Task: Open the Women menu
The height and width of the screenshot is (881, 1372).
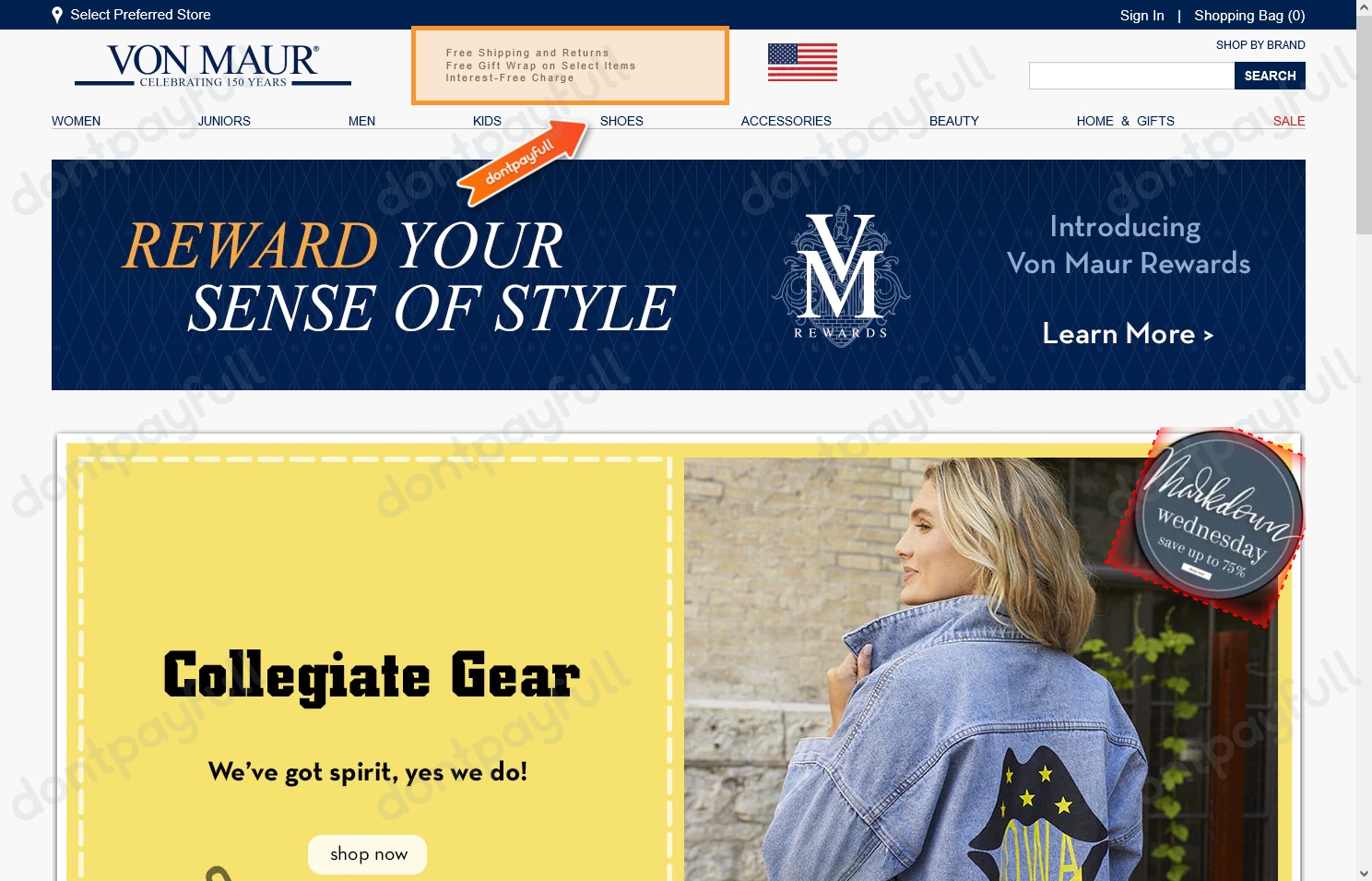Action: tap(76, 121)
